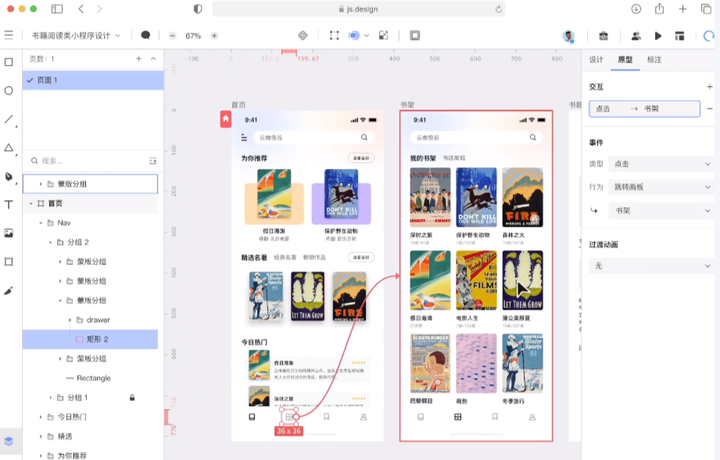Select the 矩形 2 layer
Image resolution: width=720 pixels, height=460 pixels.
(x=90, y=339)
